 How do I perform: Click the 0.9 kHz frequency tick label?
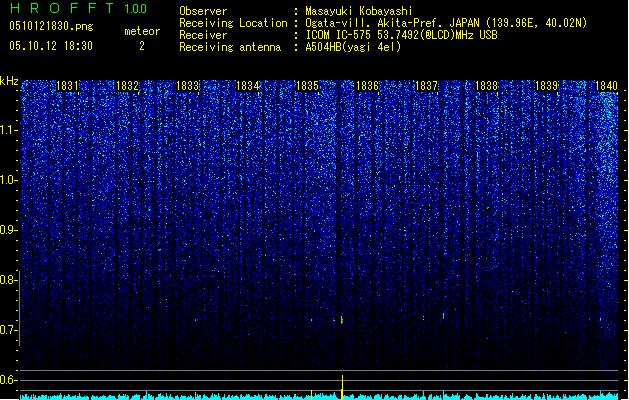tap(9, 230)
